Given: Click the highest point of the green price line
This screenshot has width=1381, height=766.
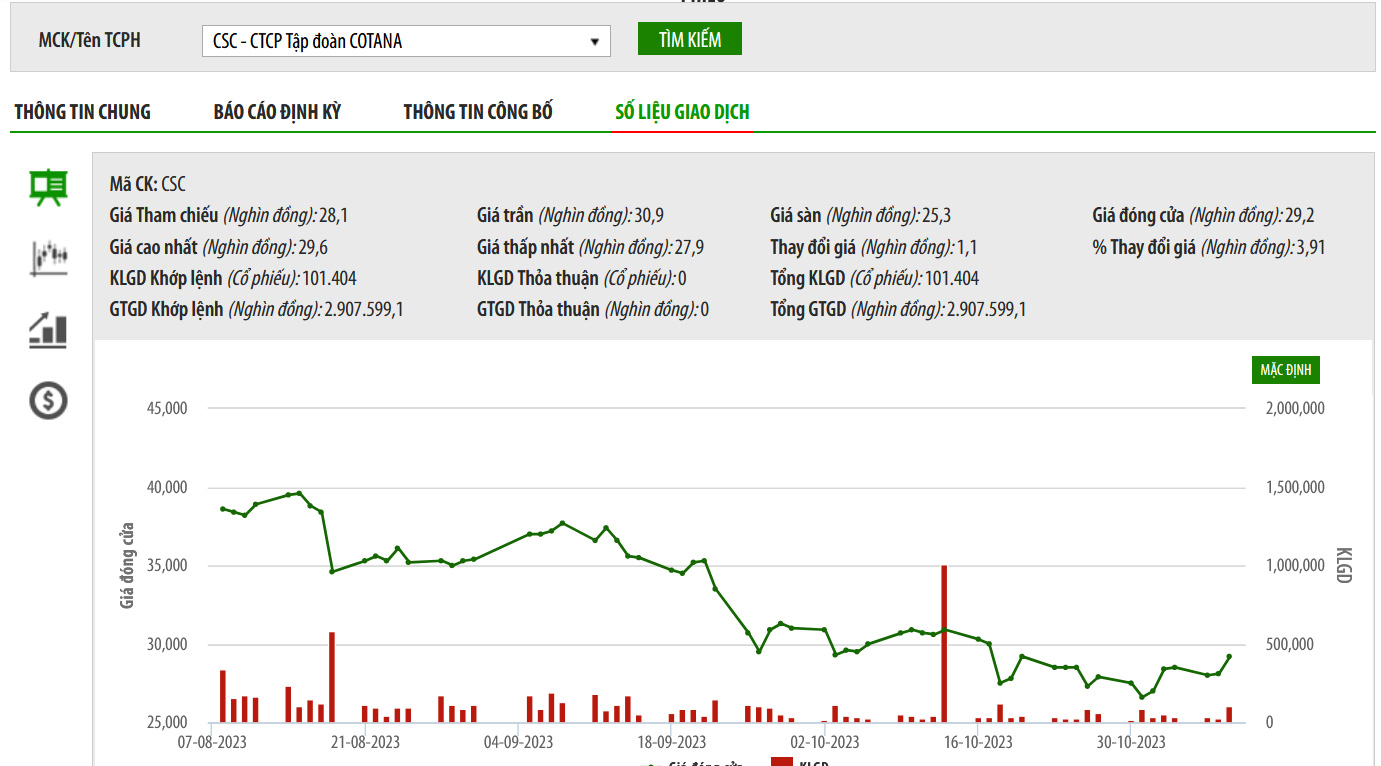Looking at the screenshot, I should [x=299, y=493].
